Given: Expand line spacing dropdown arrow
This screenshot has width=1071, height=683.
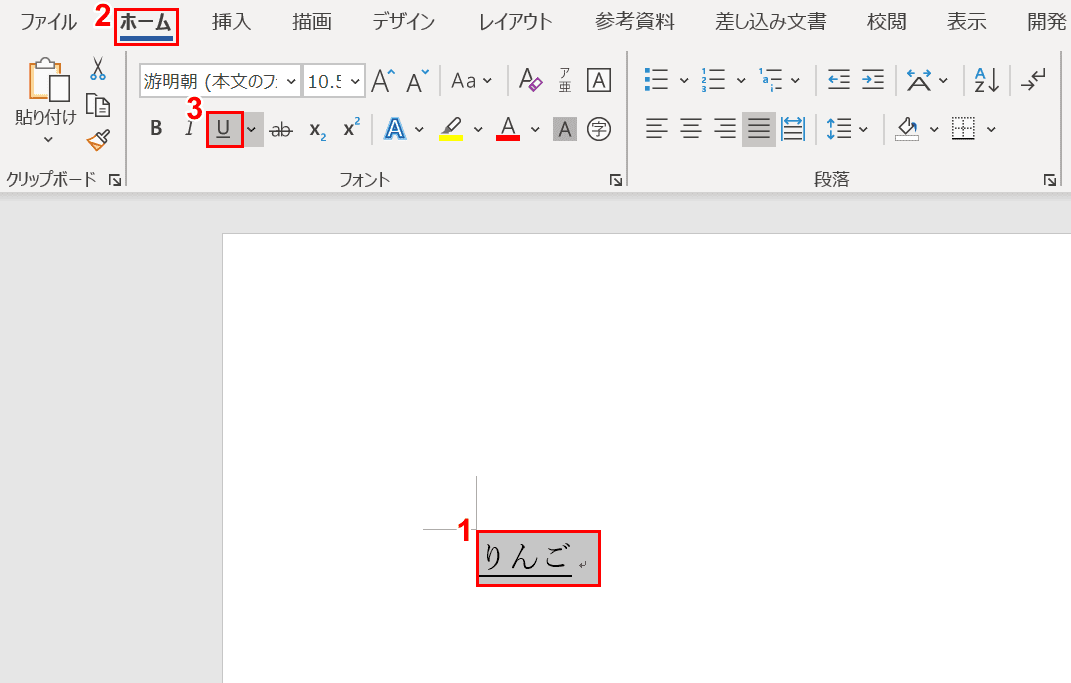Looking at the screenshot, I should point(863,129).
